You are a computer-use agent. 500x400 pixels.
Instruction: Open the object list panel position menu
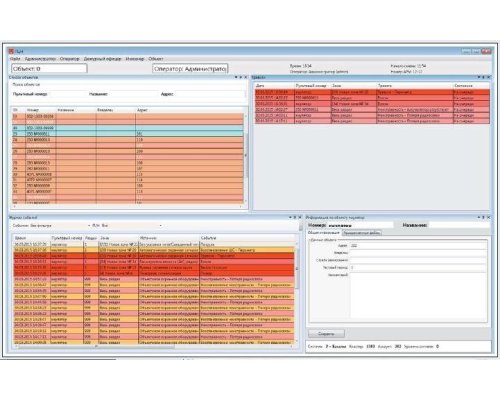[x=236, y=77]
